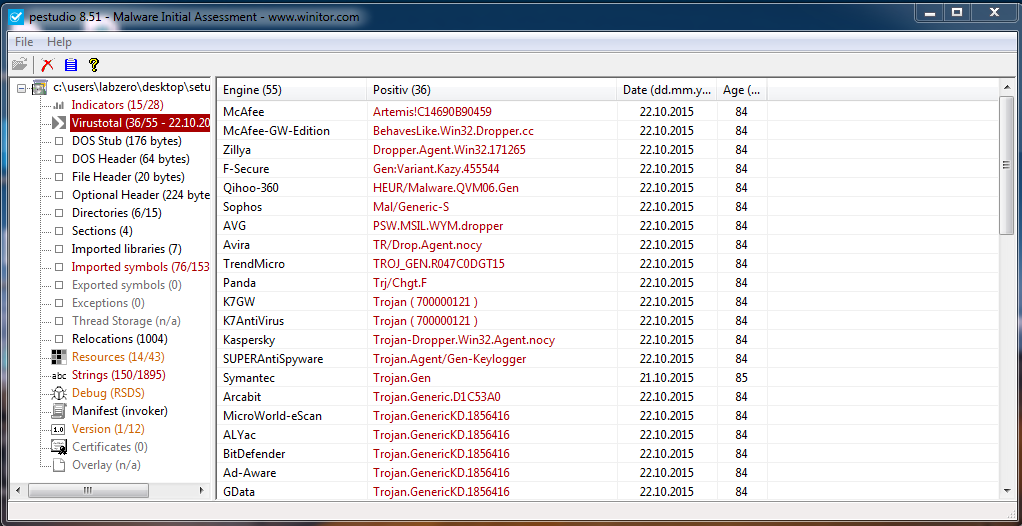The width and height of the screenshot is (1022, 526).
Task: Toggle the box beside Relocations (1004)
Action: click(59, 339)
